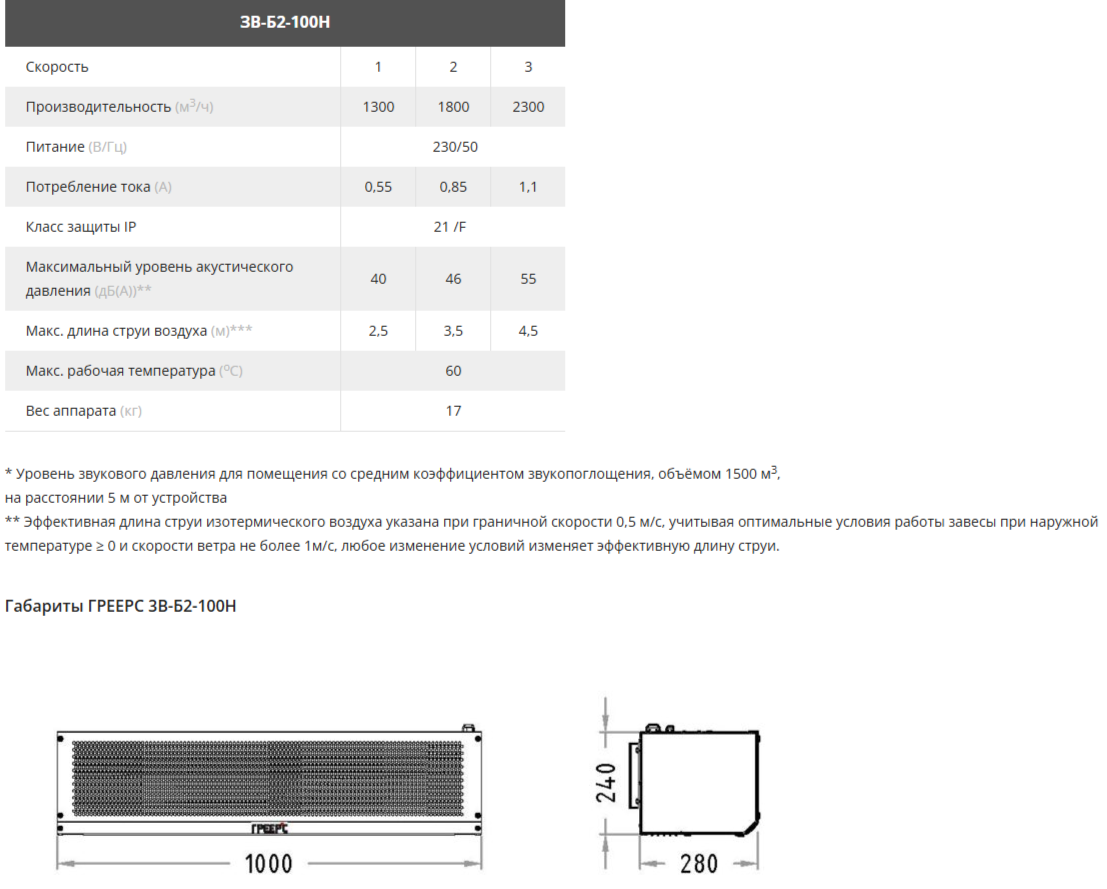This screenshot has height=889, width=1107.
Task: Select the Питание row label
Action: tap(76, 147)
